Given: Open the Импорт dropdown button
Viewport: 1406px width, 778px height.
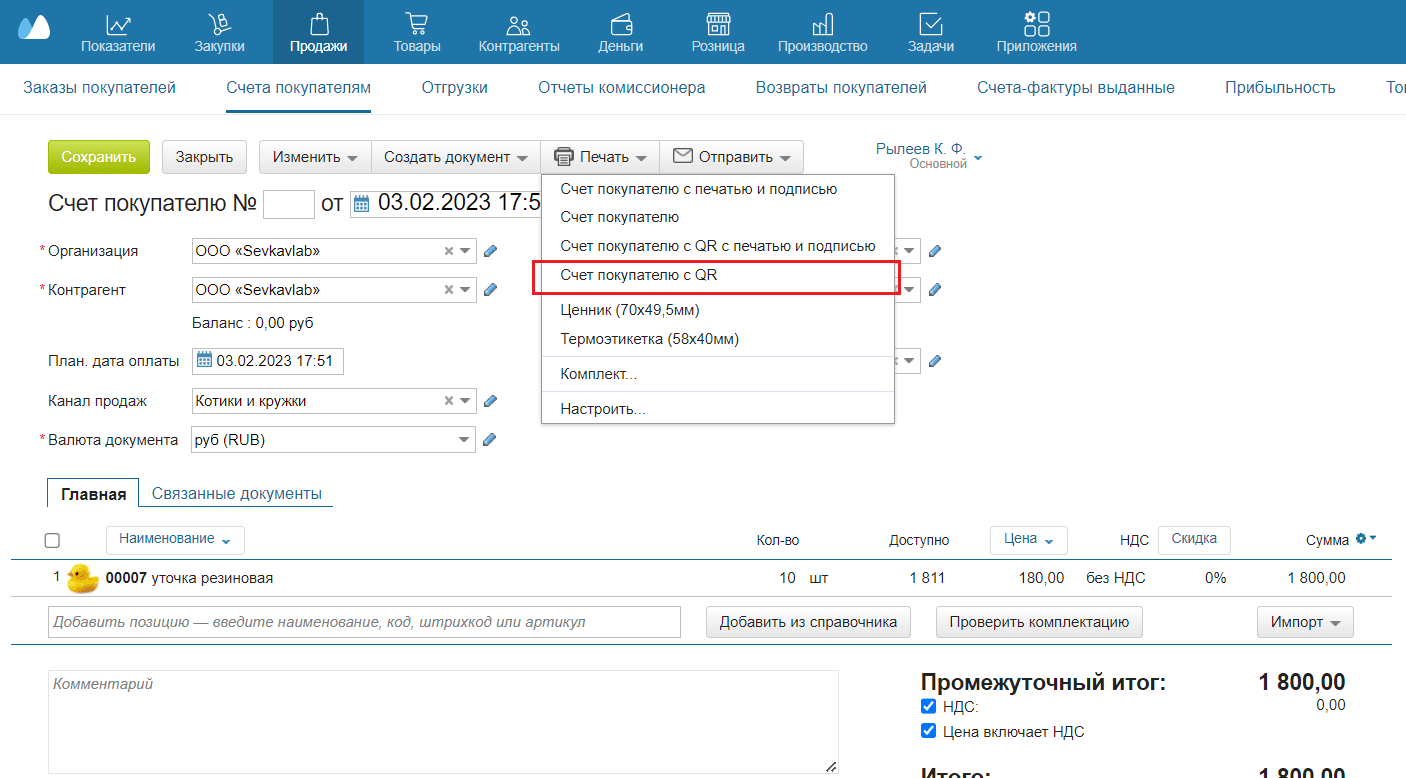Looking at the screenshot, I should 1304,622.
